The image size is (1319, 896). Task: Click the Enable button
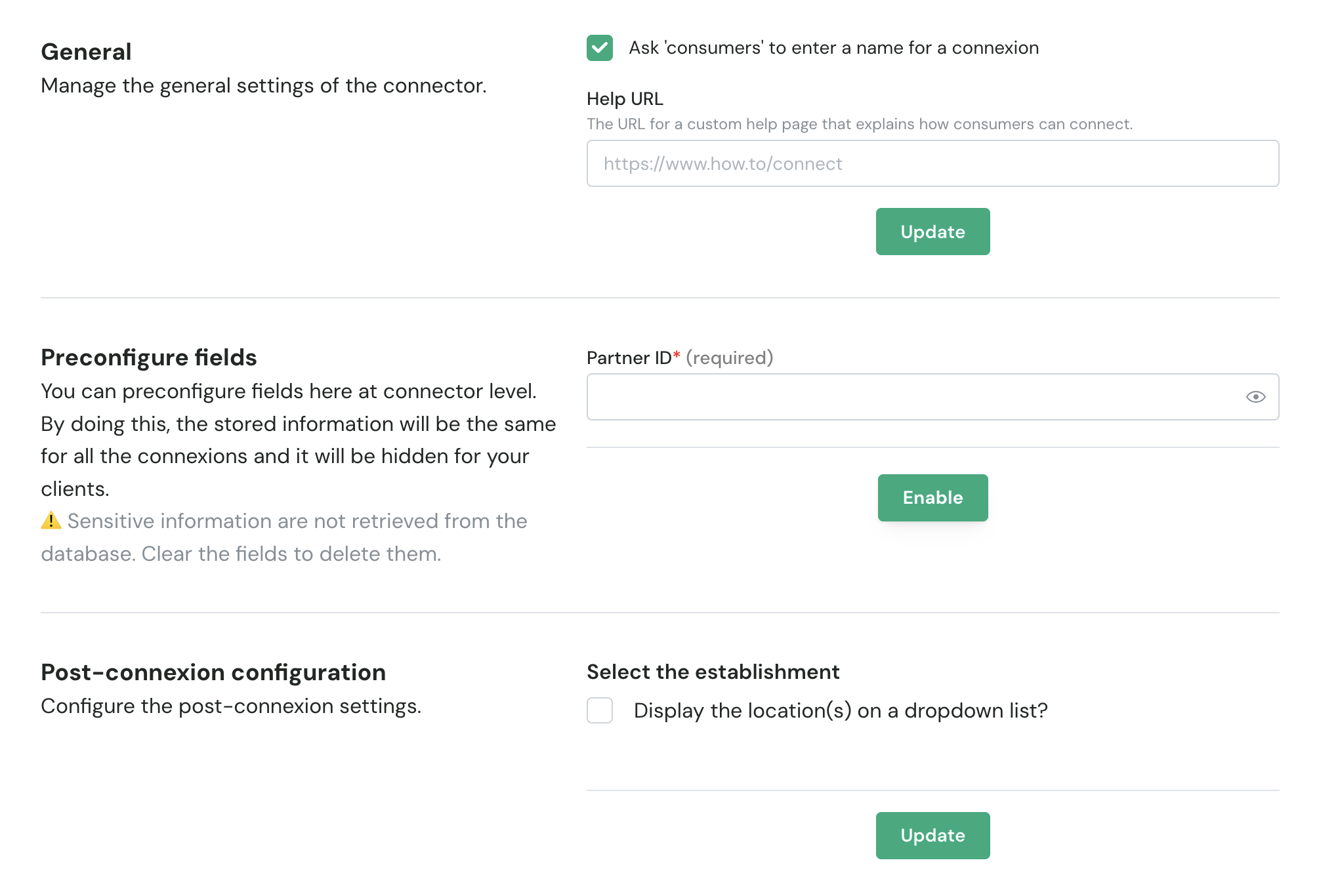tap(932, 498)
